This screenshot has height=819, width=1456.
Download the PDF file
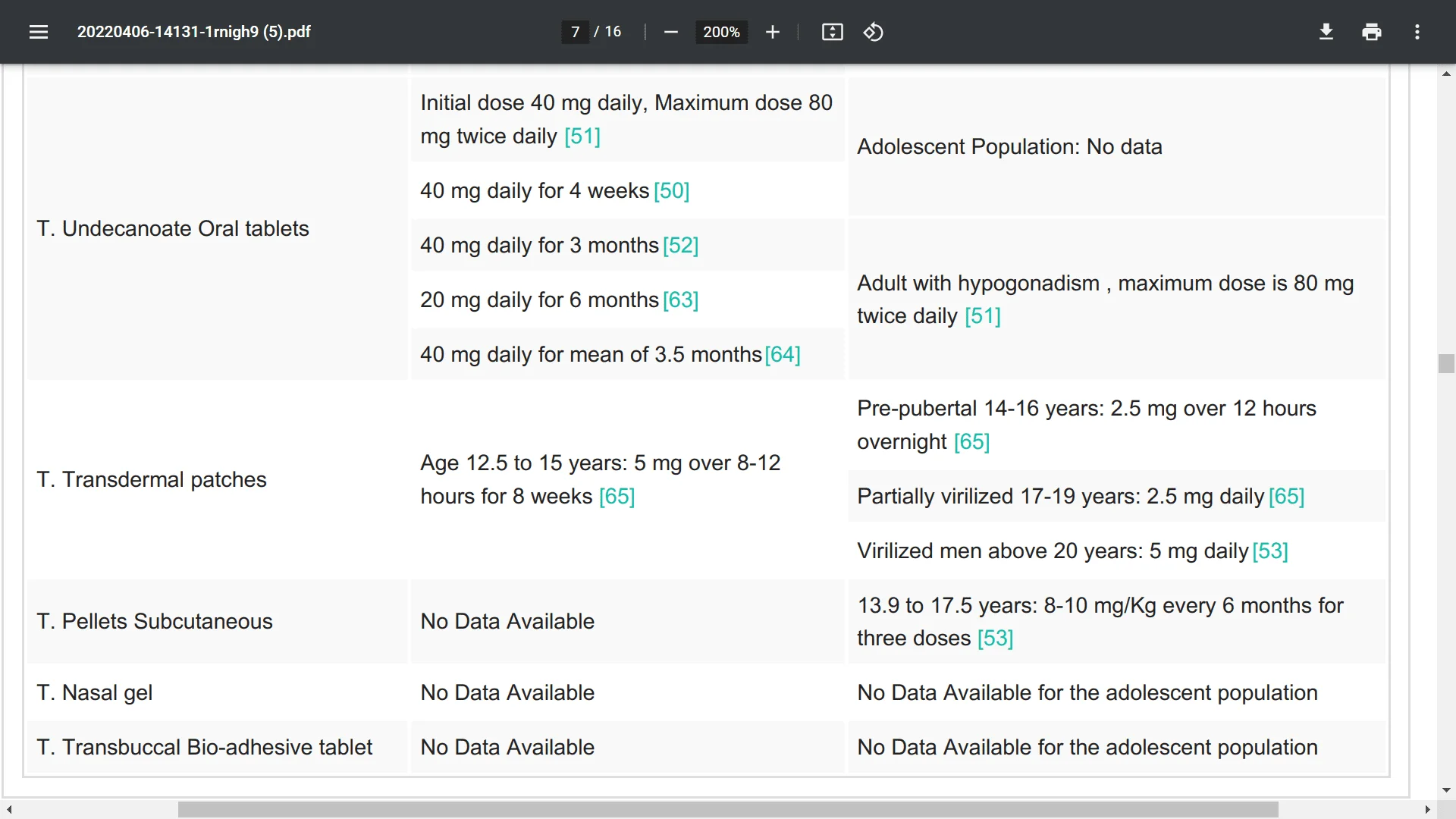pyautogui.click(x=1326, y=32)
